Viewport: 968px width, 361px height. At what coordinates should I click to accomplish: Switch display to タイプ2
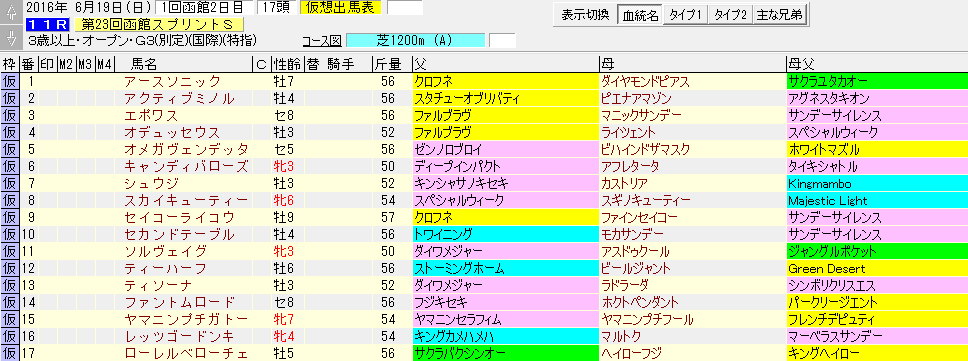730,15
